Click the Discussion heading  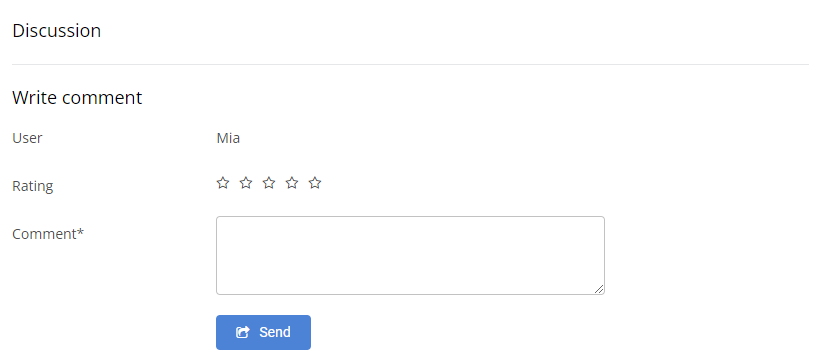click(x=56, y=31)
